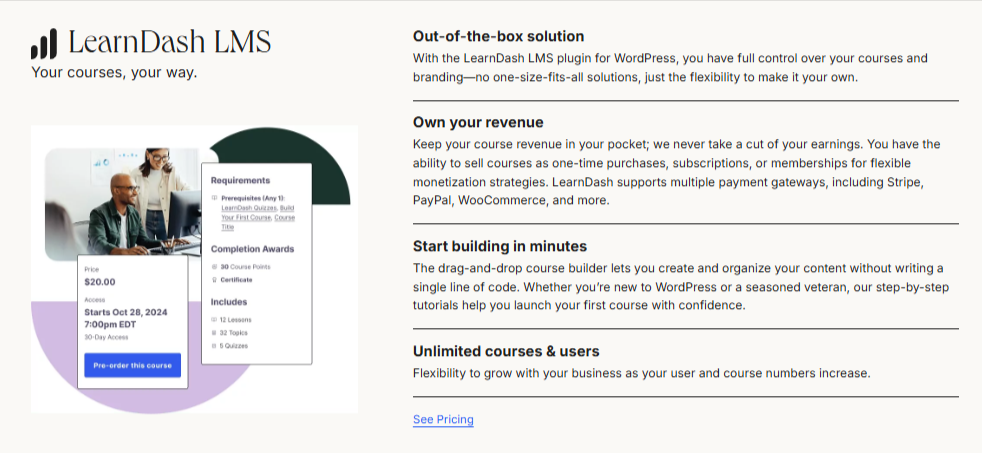
Task: Click the 30 Course Points row
Action: tap(241, 267)
